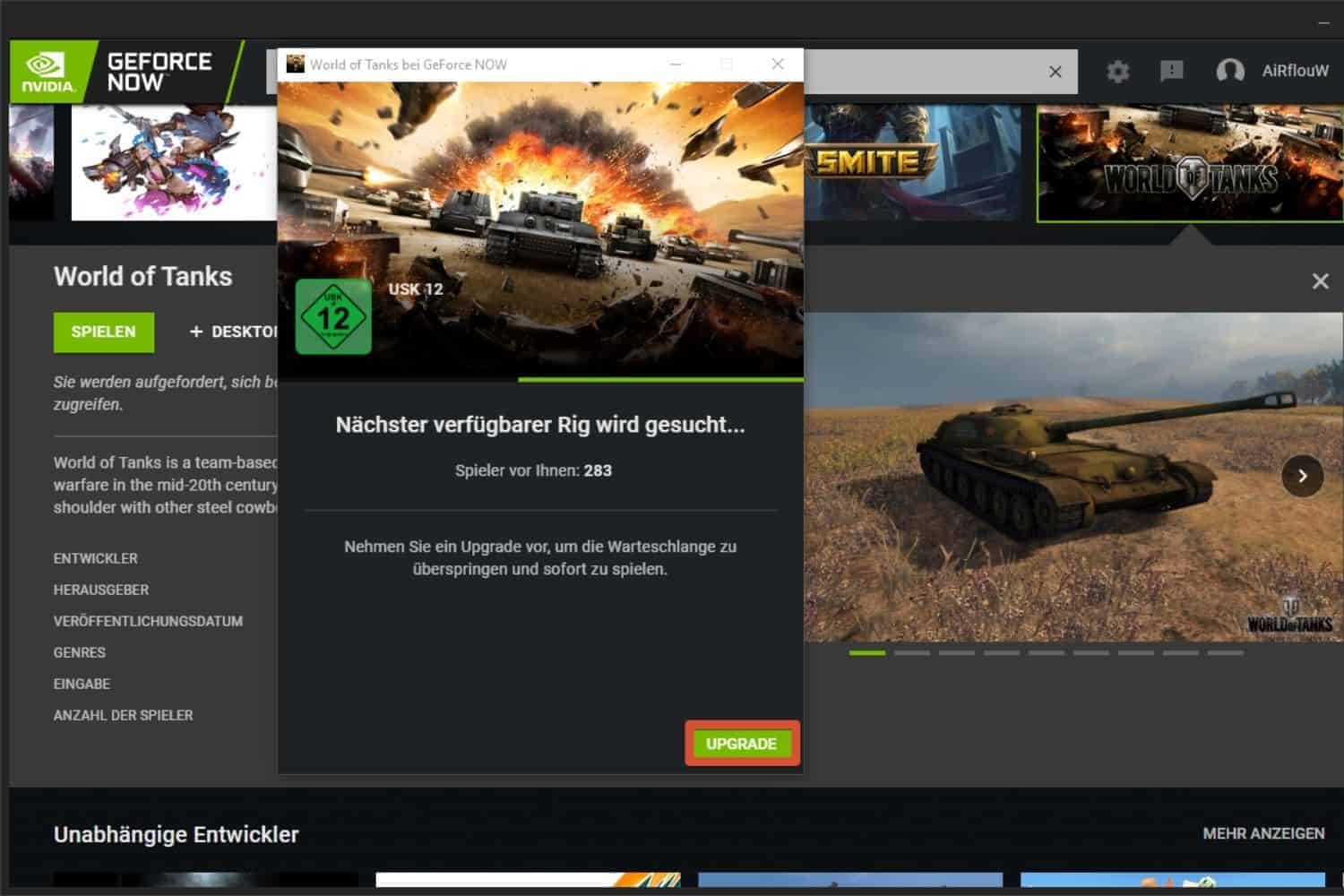Select the first green gallery indicator

click(x=867, y=653)
